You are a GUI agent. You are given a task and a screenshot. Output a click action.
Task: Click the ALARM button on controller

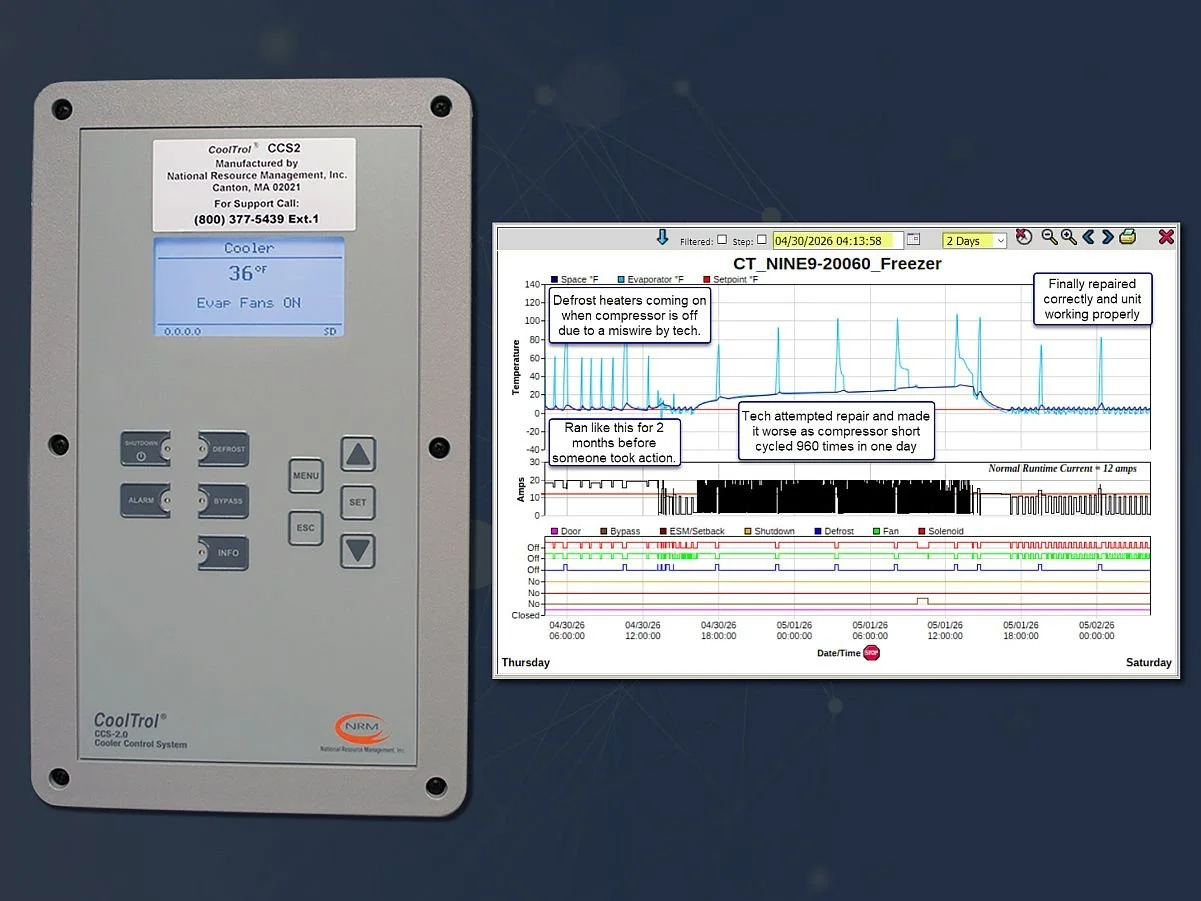click(146, 501)
